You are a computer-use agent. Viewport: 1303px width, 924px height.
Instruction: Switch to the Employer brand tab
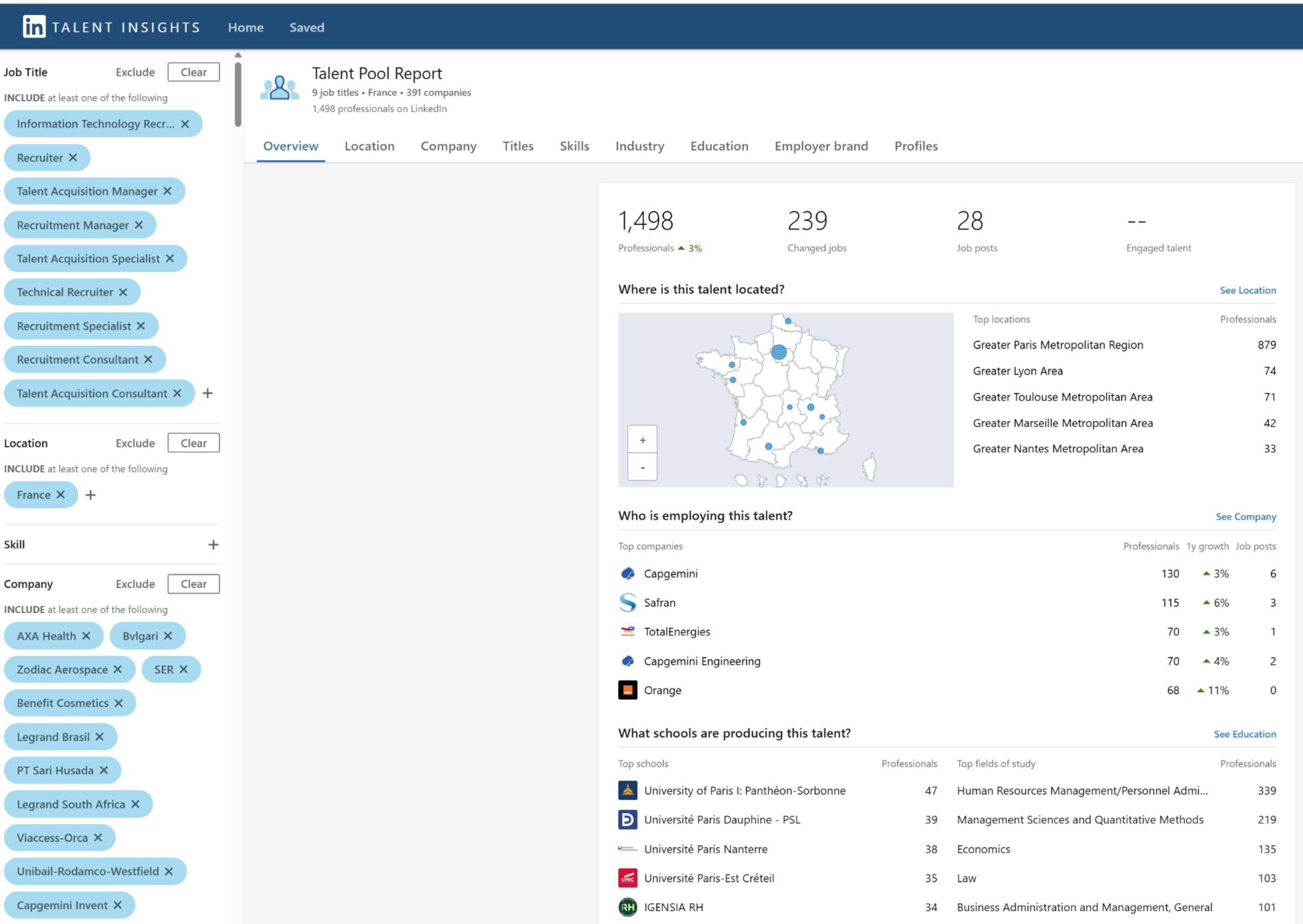tap(821, 146)
